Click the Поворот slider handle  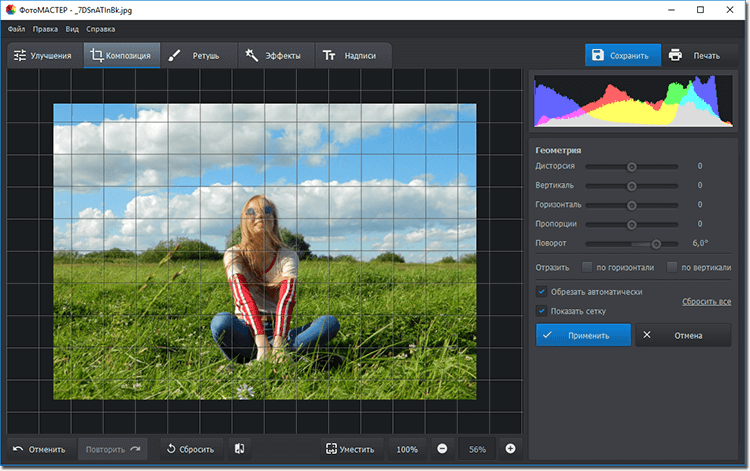656,244
